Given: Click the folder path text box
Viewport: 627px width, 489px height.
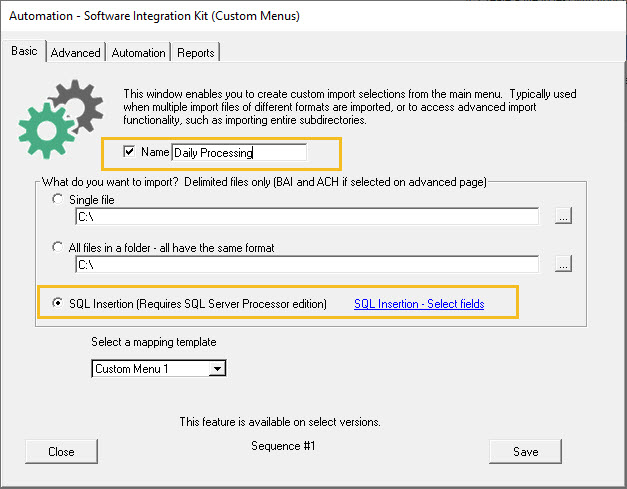Looking at the screenshot, I should tap(307, 264).
